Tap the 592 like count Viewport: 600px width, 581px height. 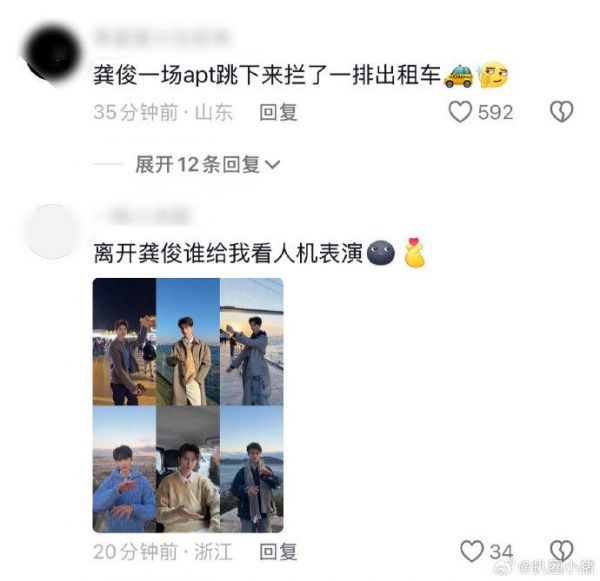pyautogui.click(x=495, y=113)
